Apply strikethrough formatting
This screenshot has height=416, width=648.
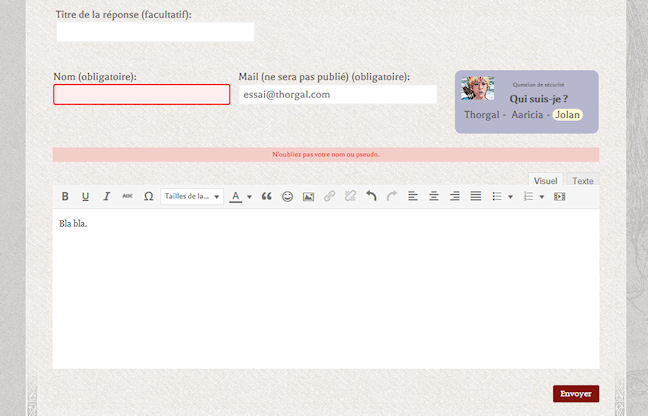coord(127,197)
